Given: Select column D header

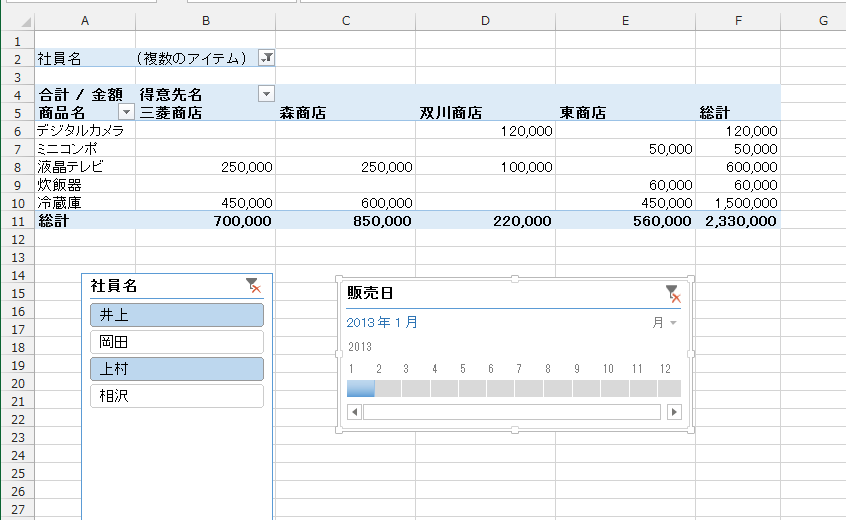Looking at the screenshot, I should [x=486, y=20].
